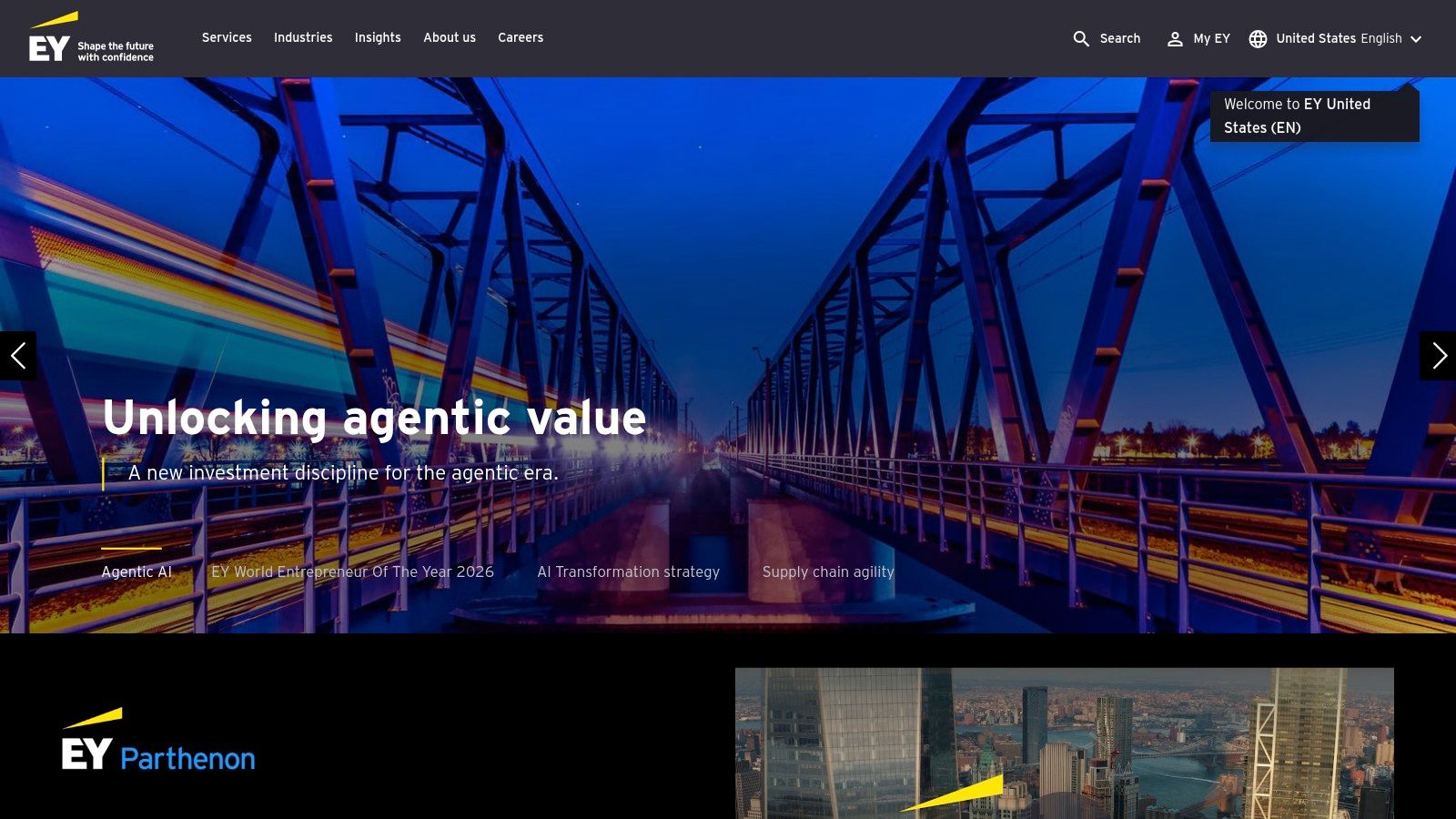Click the Welcome to EY United States tooltip
This screenshot has width=1456, height=819.
coord(1314,116)
